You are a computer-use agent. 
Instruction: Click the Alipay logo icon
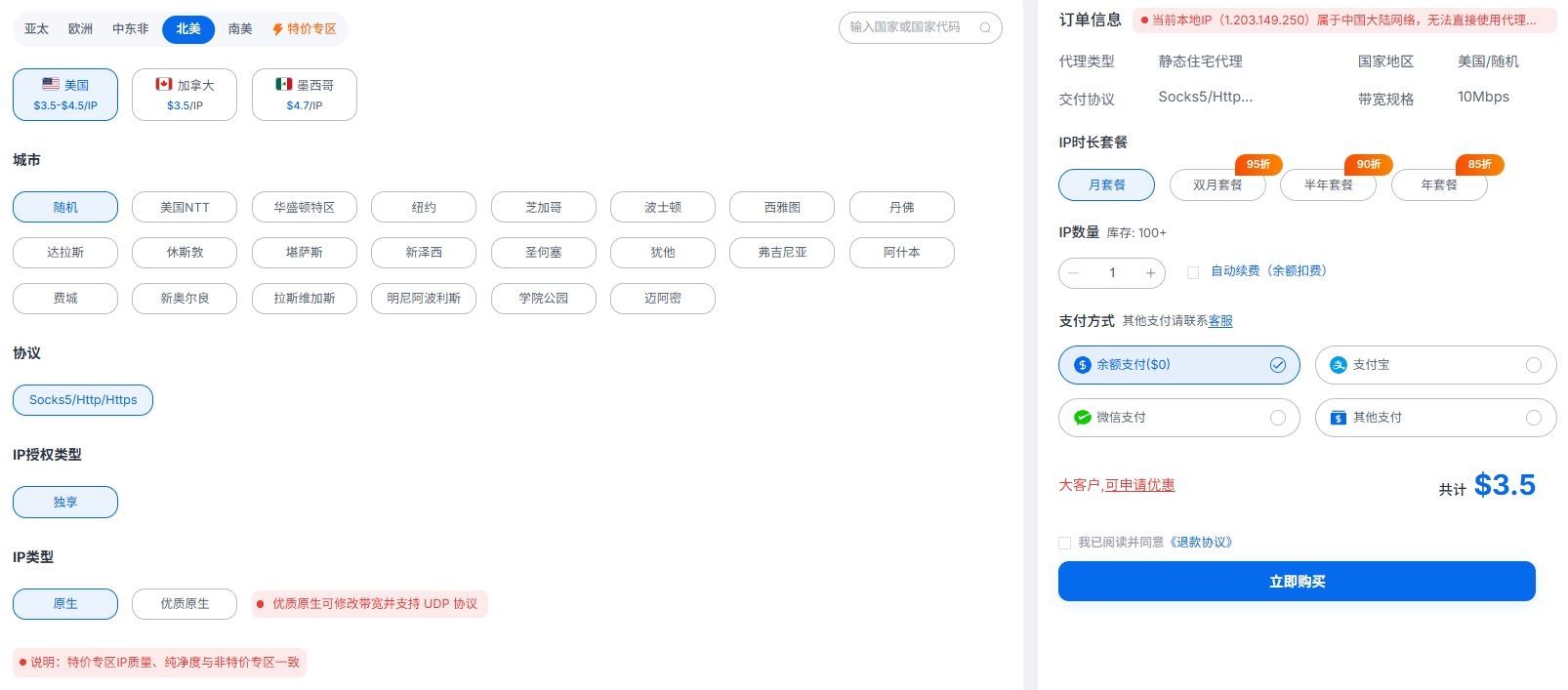pos(1339,365)
